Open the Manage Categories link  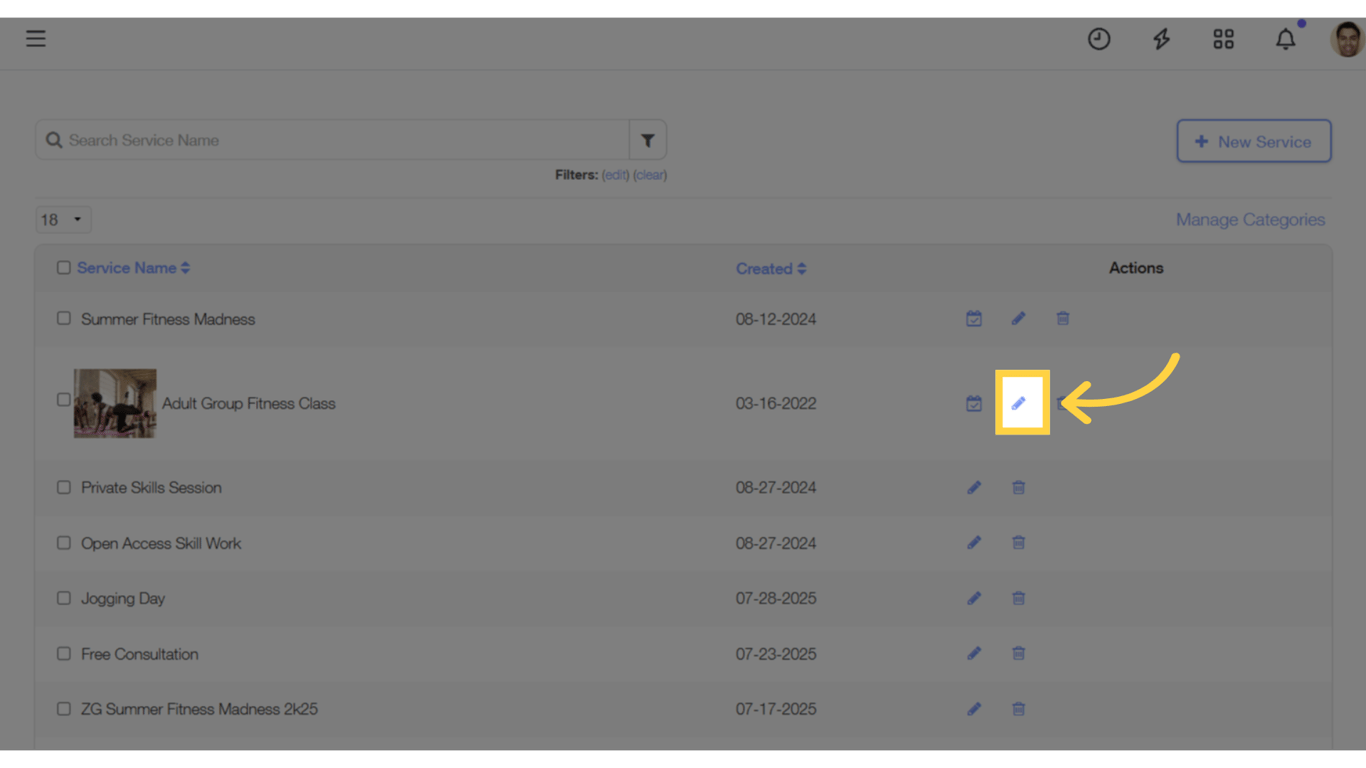point(1250,219)
